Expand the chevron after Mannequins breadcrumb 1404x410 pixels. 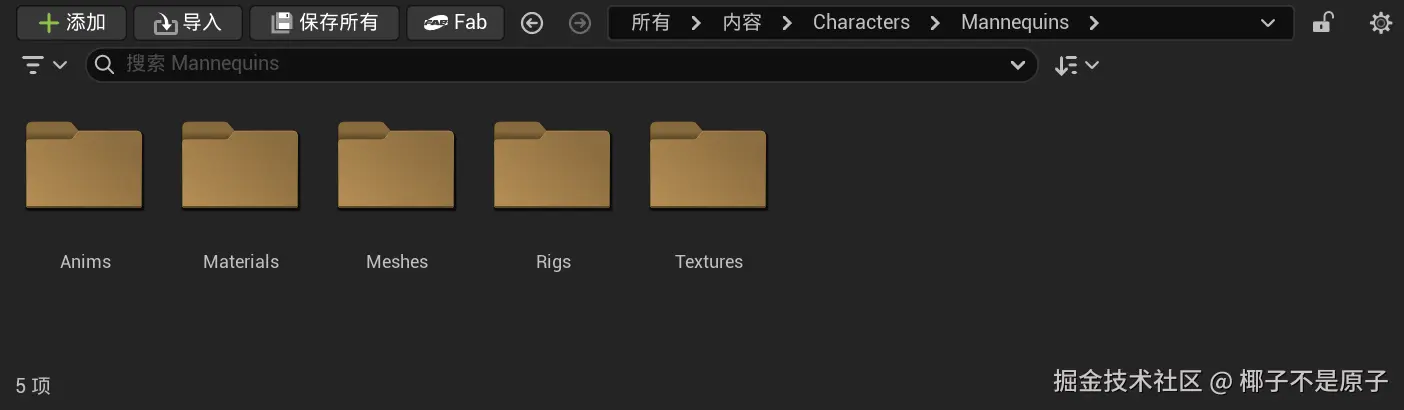(x=1094, y=22)
